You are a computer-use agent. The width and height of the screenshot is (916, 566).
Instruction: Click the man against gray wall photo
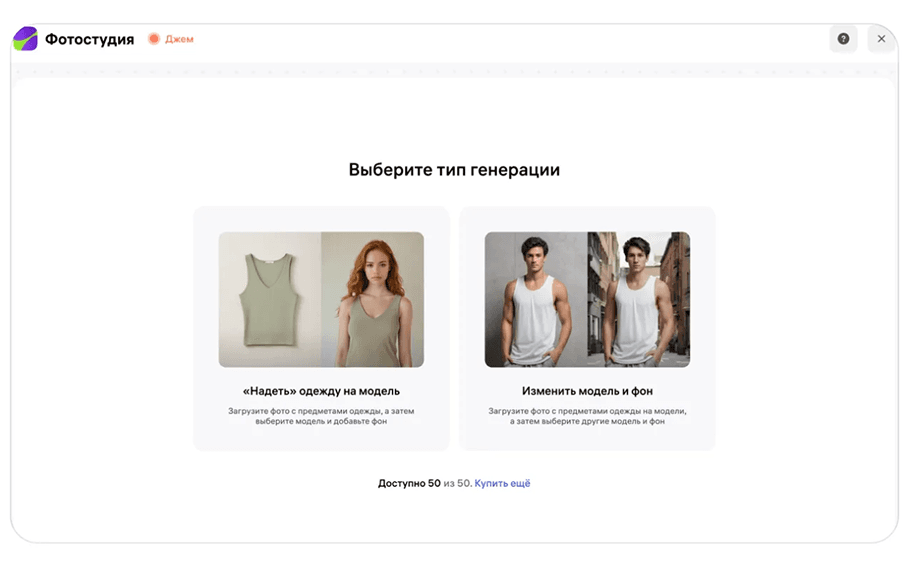coord(536,299)
